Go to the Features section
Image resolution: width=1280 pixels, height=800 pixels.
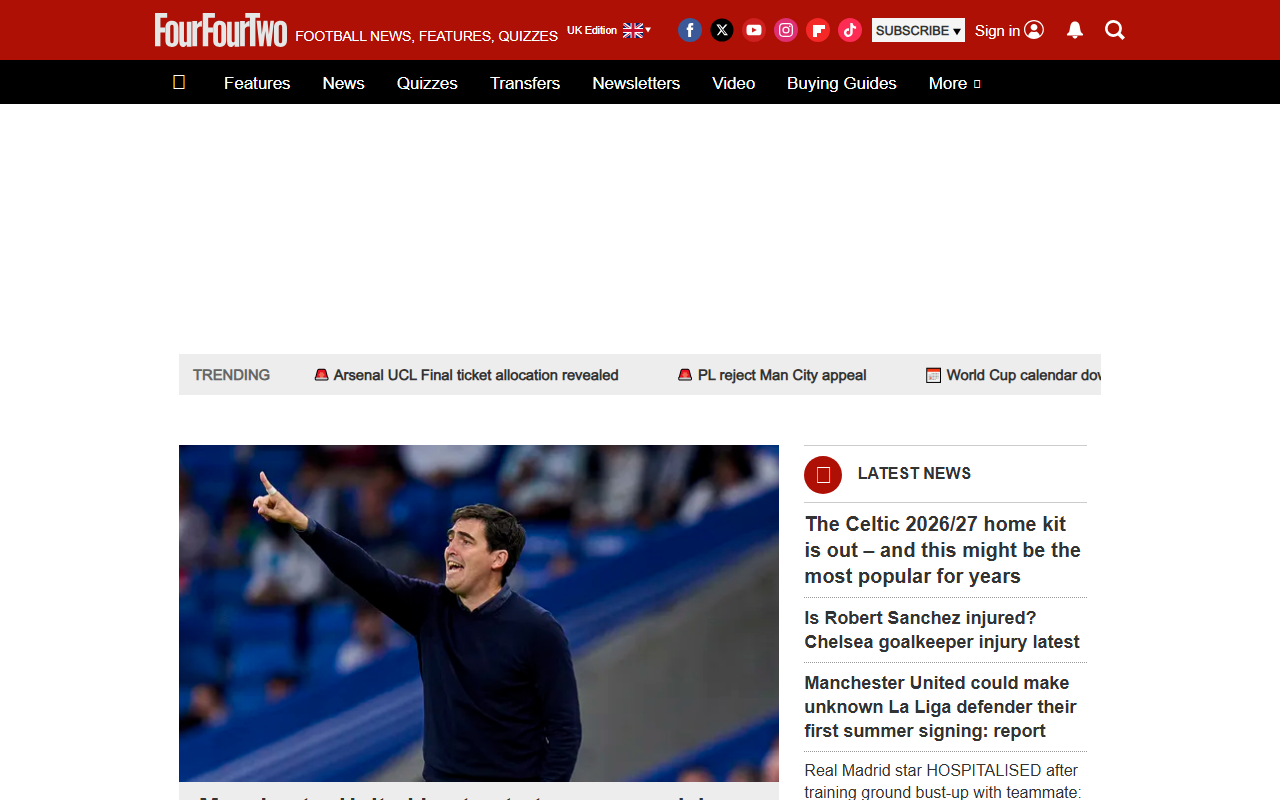click(x=257, y=83)
